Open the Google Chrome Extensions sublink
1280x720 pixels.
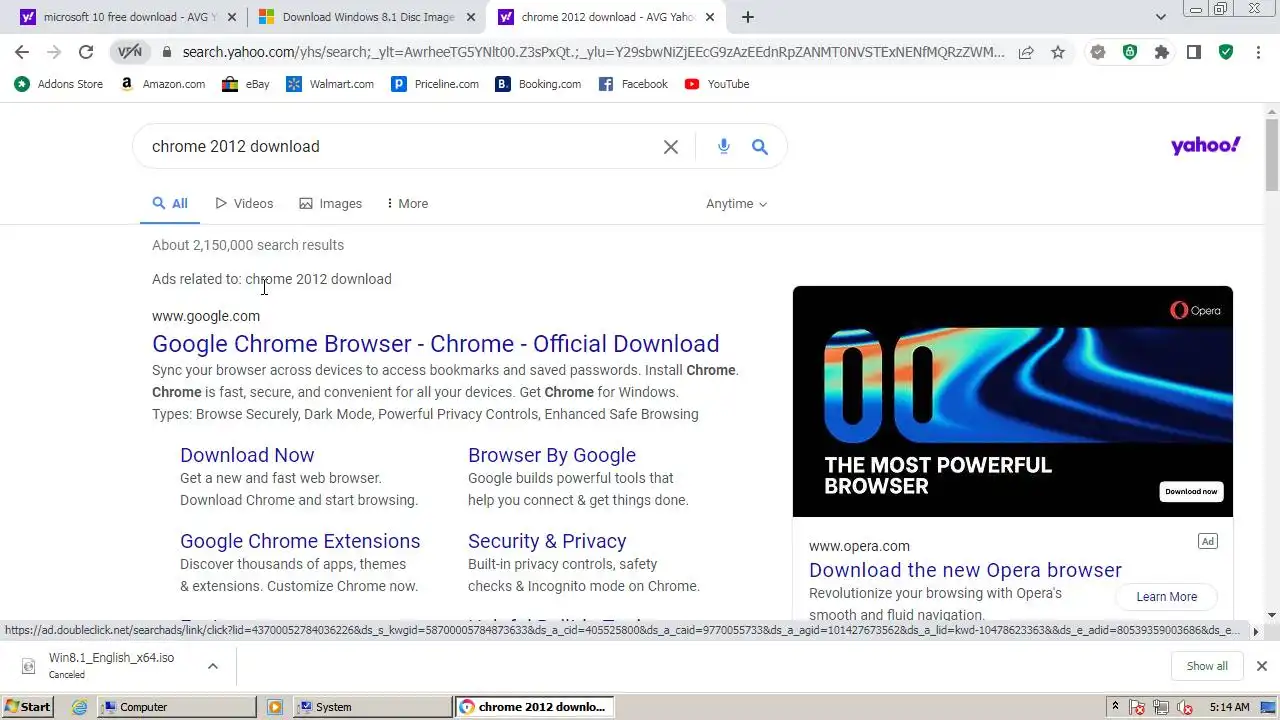tap(300, 541)
